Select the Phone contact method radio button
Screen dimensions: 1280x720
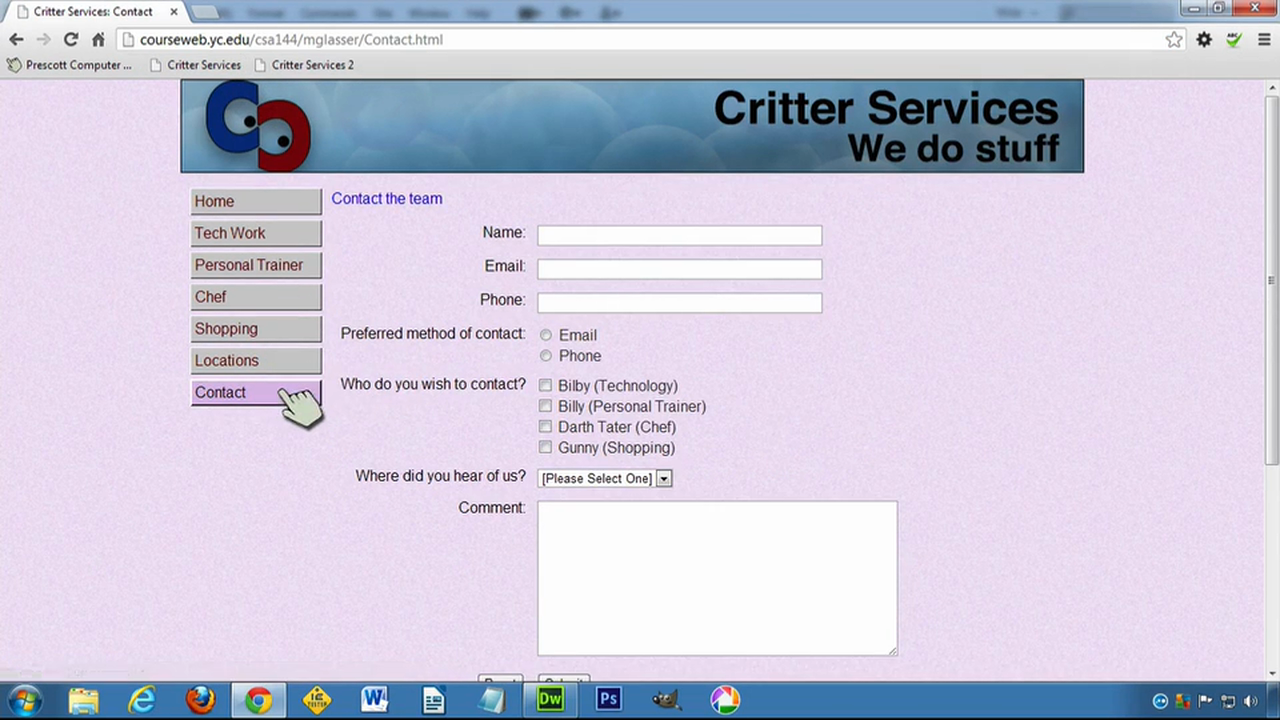coord(546,356)
